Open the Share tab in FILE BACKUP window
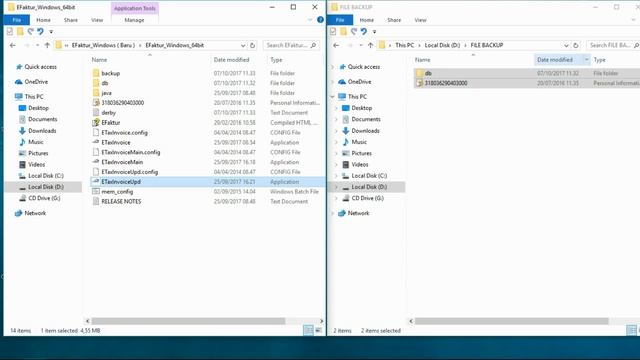Screen dimensions: 640x360 point(394,20)
